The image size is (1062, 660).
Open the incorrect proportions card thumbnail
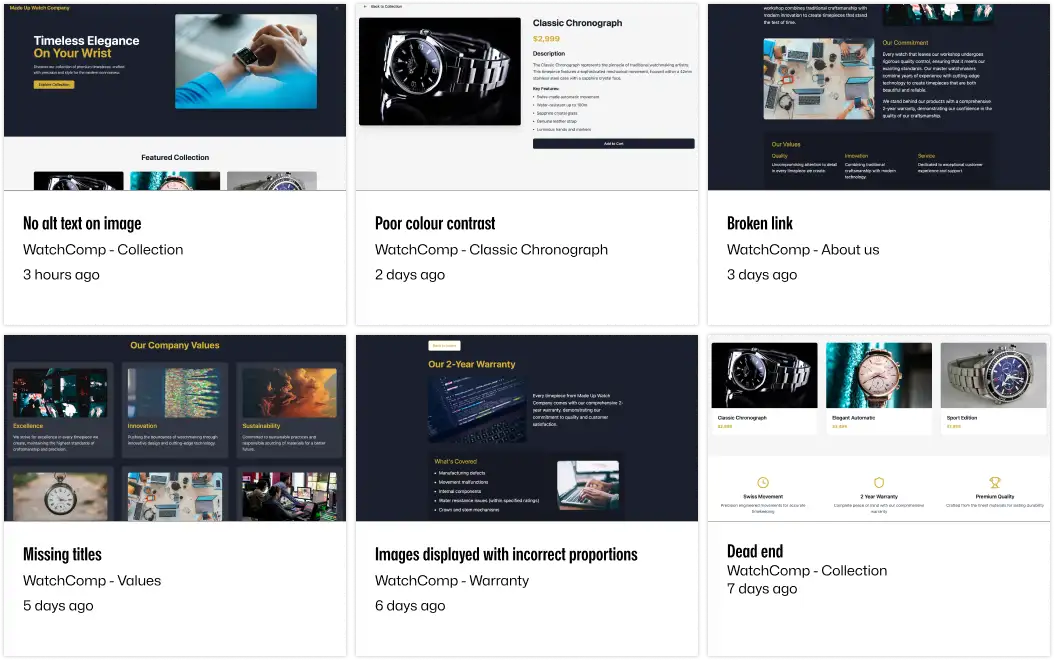pyautogui.click(x=527, y=428)
